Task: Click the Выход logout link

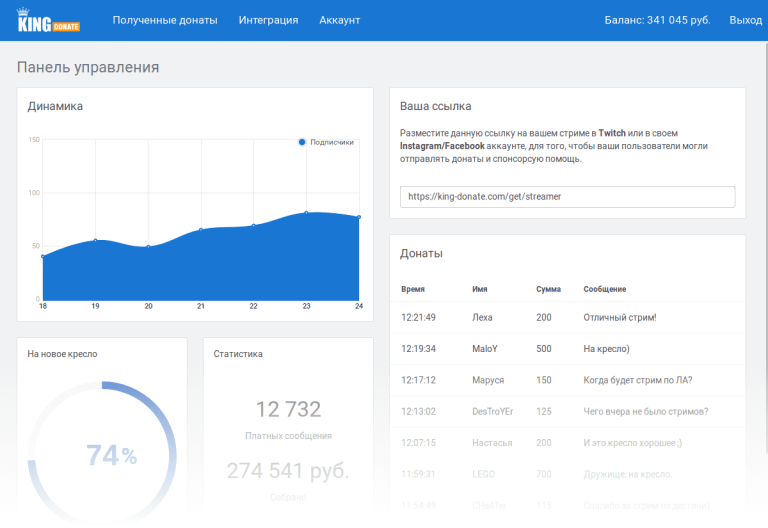Action: (x=745, y=20)
